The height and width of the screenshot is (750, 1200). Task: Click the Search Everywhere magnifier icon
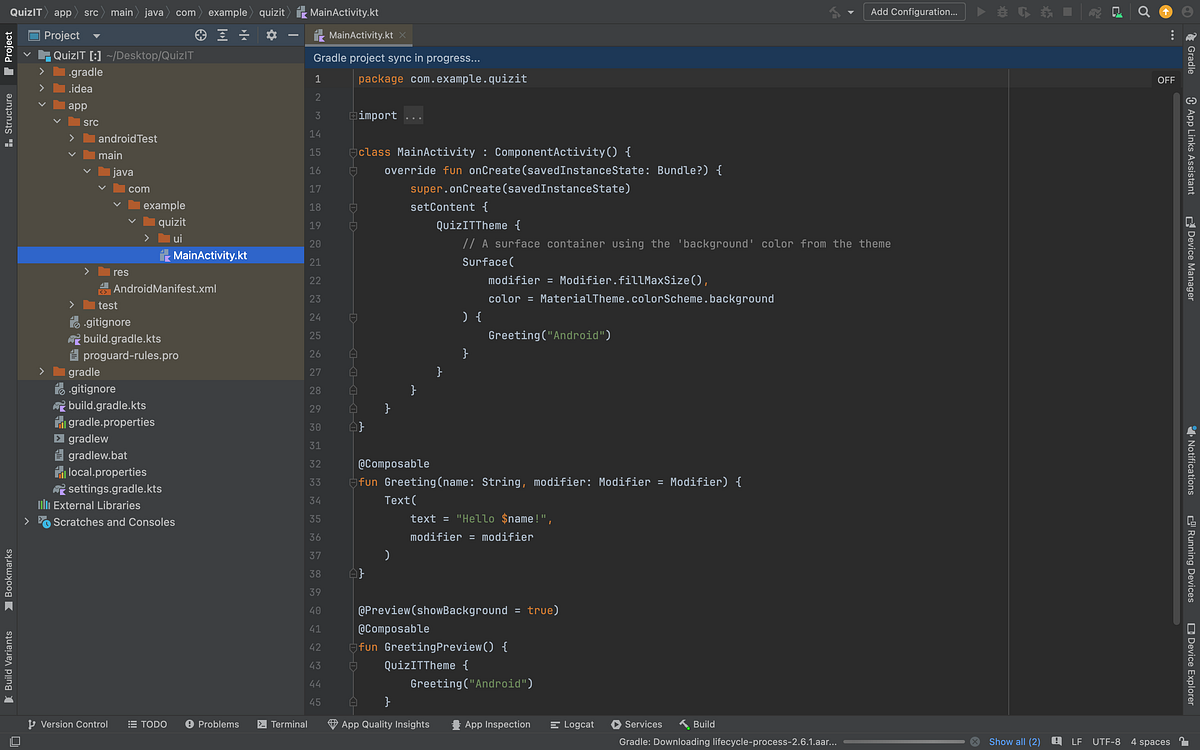(1144, 12)
